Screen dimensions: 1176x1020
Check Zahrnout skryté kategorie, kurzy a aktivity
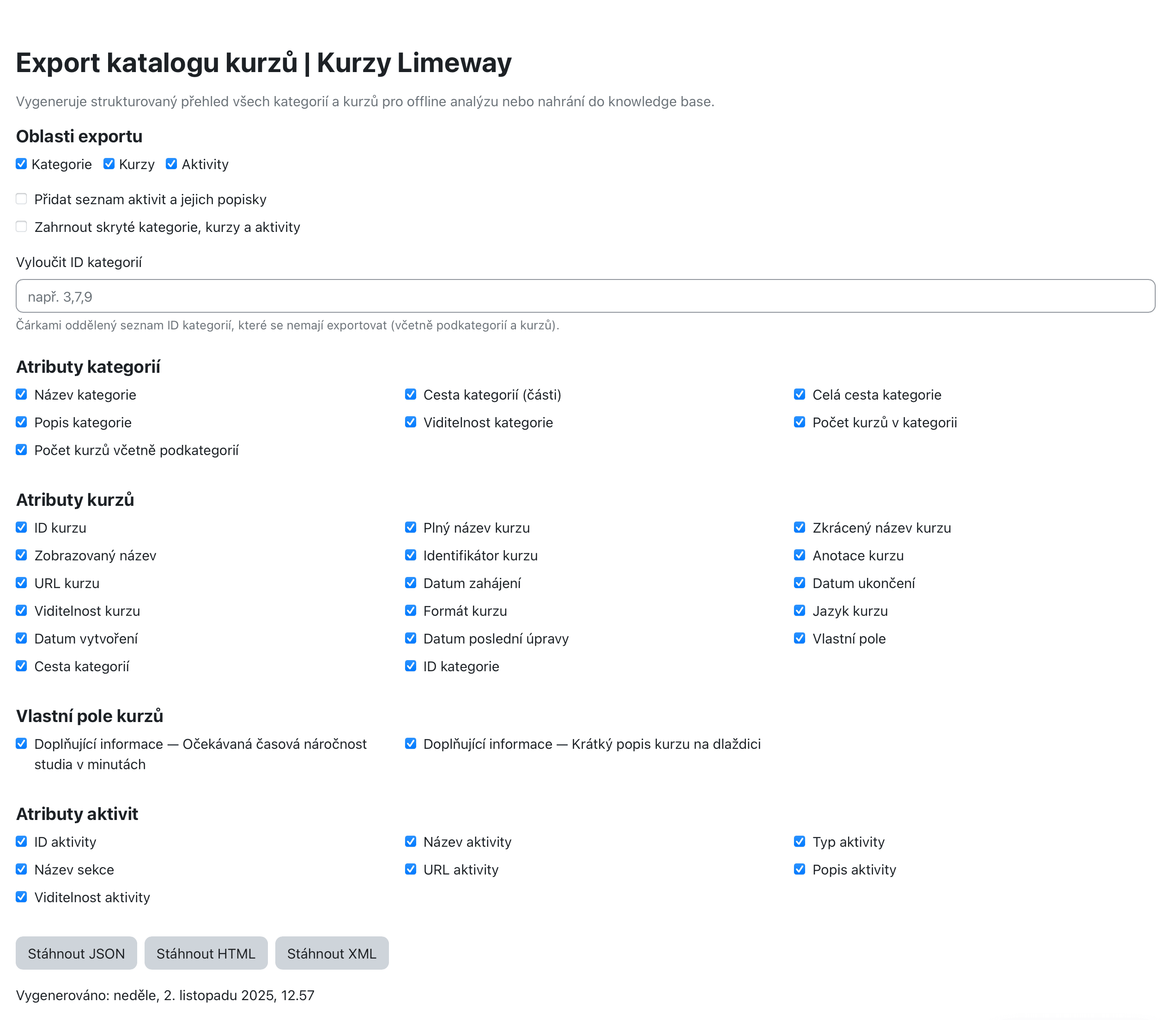pos(21,227)
